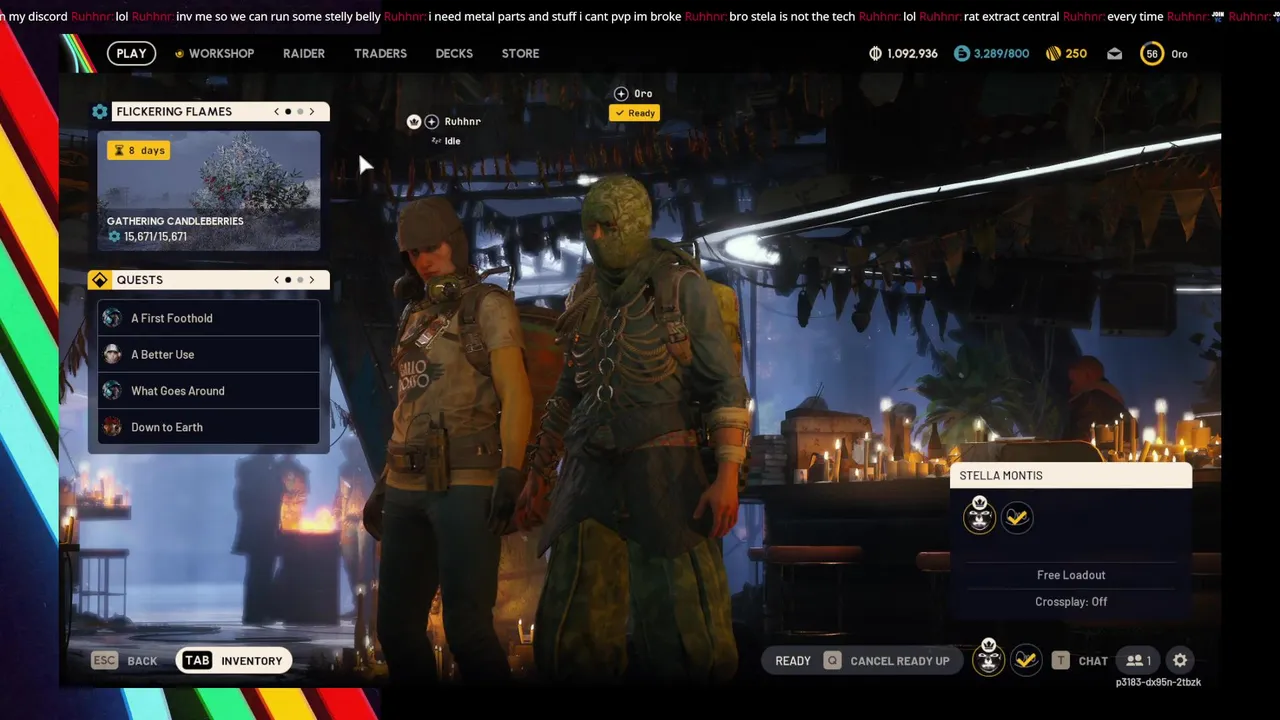Go to previous Quests page arrow
This screenshot has height=720, width=1280.
point(277,280)
